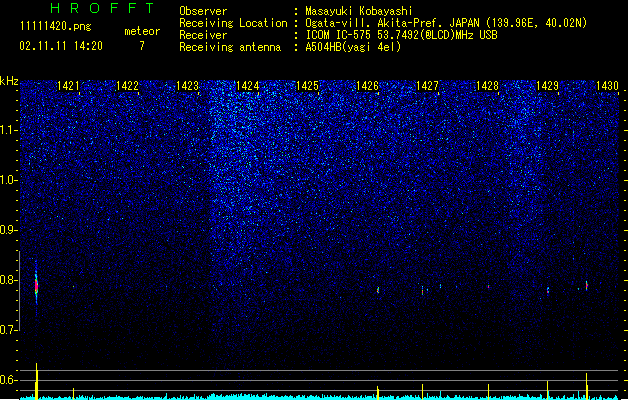Image resolution: width=629 pixels, height=400 pixels.
Task: Click the A504HB(yagi 4el) antenna text
Action: tap(353, 47)
